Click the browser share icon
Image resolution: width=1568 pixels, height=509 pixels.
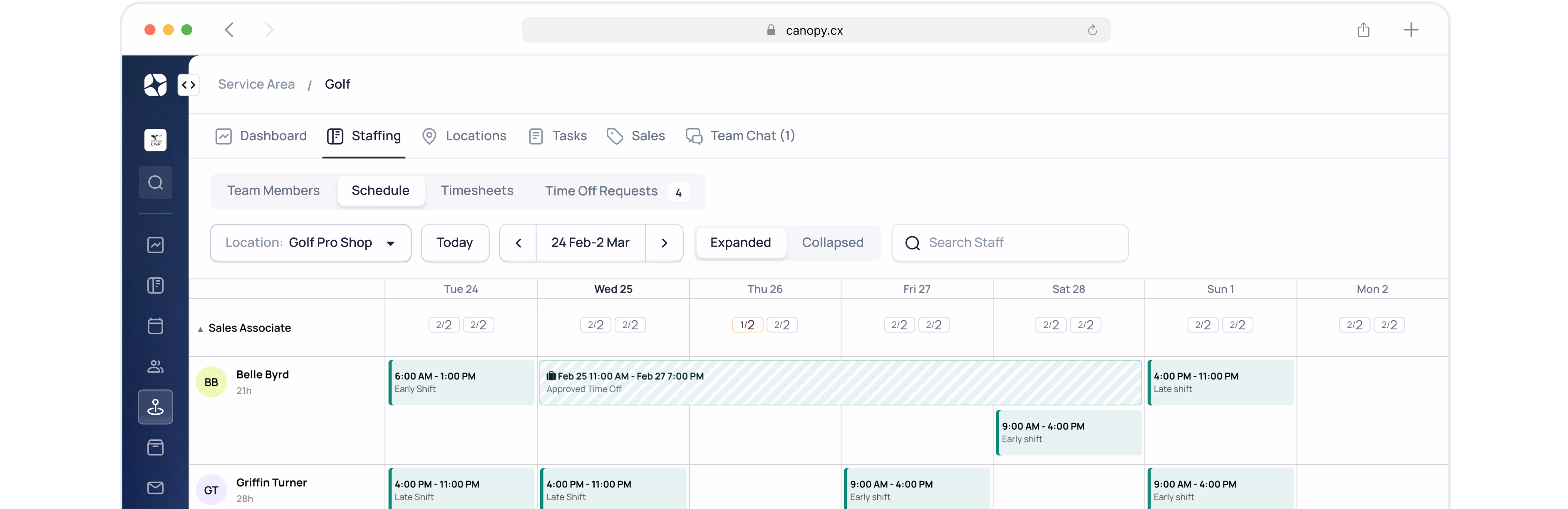[1364, 30]
